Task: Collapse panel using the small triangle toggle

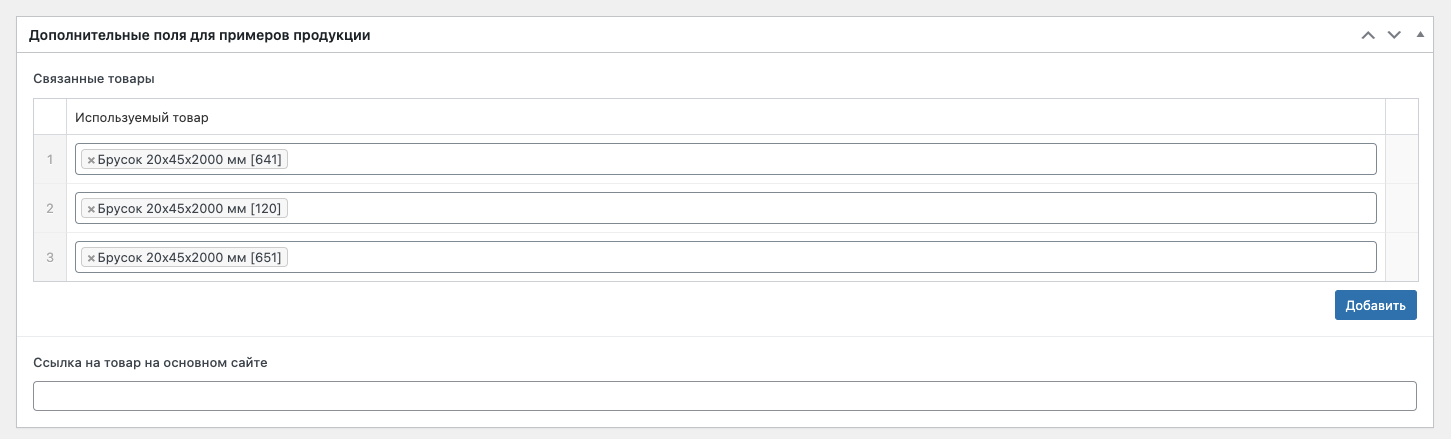Action: 1420,35
